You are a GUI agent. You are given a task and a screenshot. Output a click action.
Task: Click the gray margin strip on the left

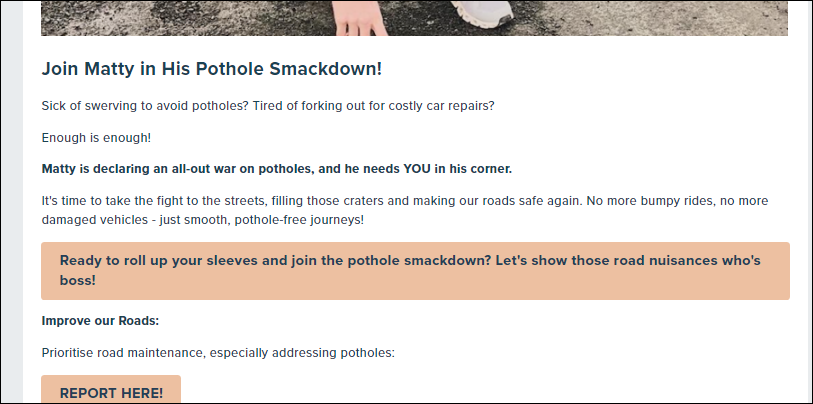tap(12, 201)
